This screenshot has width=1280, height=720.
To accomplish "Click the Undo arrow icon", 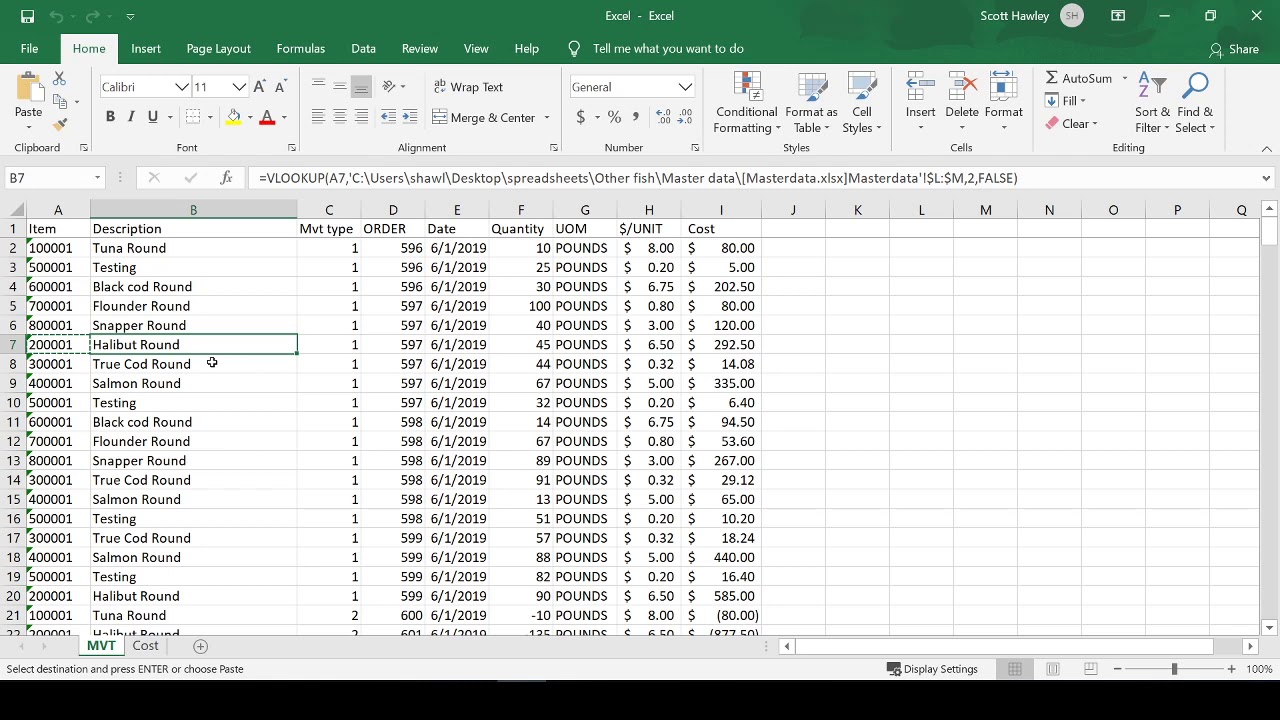I will tap(57, 16).
